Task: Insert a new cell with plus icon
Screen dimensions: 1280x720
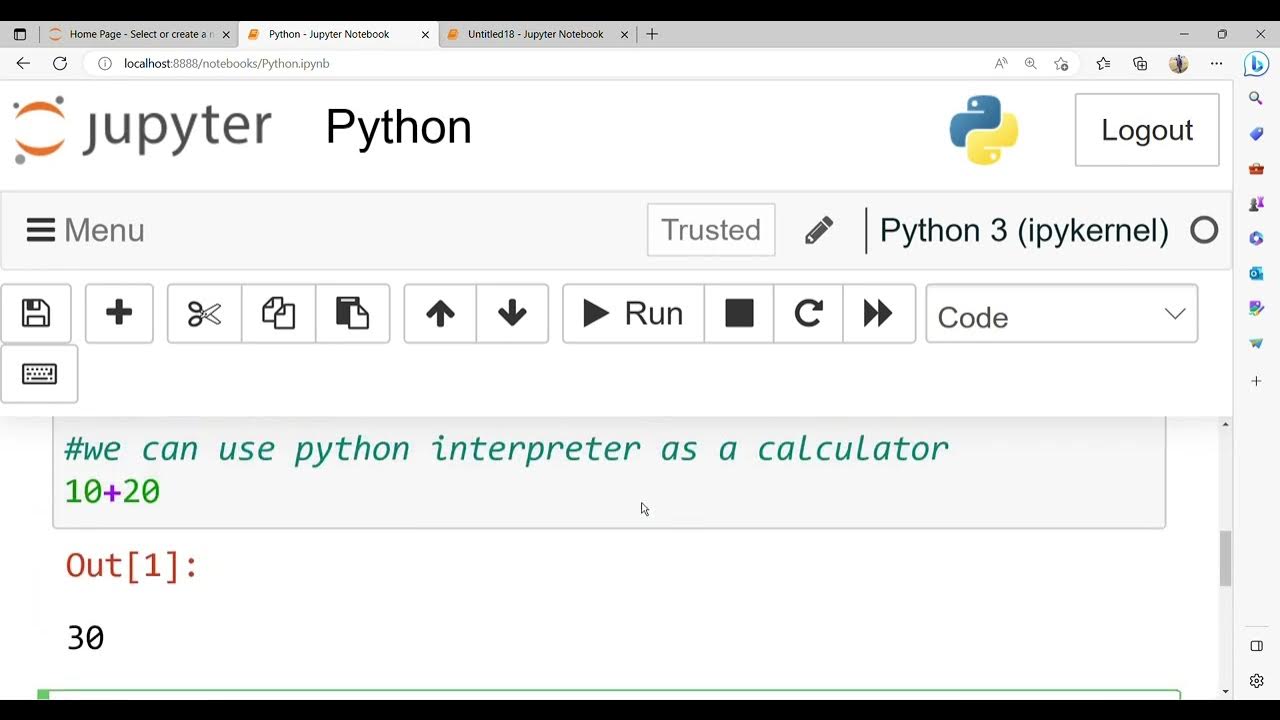Action: 119,314
